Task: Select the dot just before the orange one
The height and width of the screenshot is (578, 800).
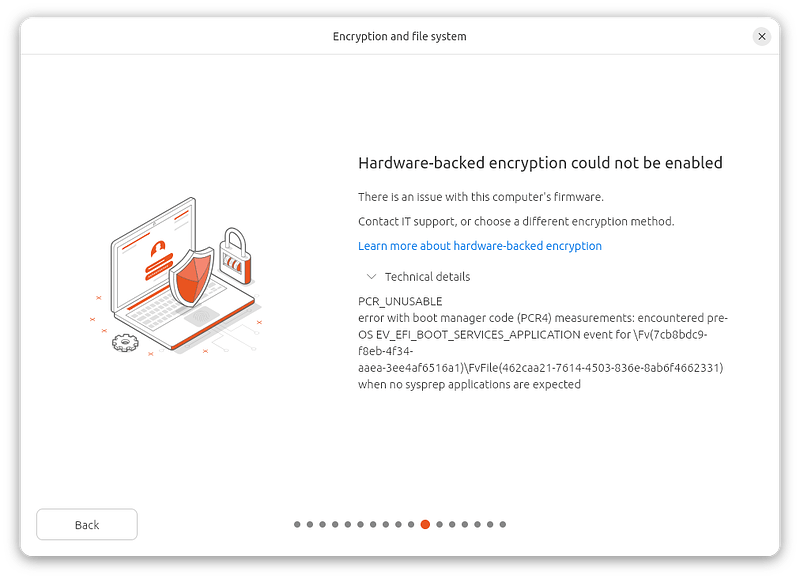Action: point(411,524)
